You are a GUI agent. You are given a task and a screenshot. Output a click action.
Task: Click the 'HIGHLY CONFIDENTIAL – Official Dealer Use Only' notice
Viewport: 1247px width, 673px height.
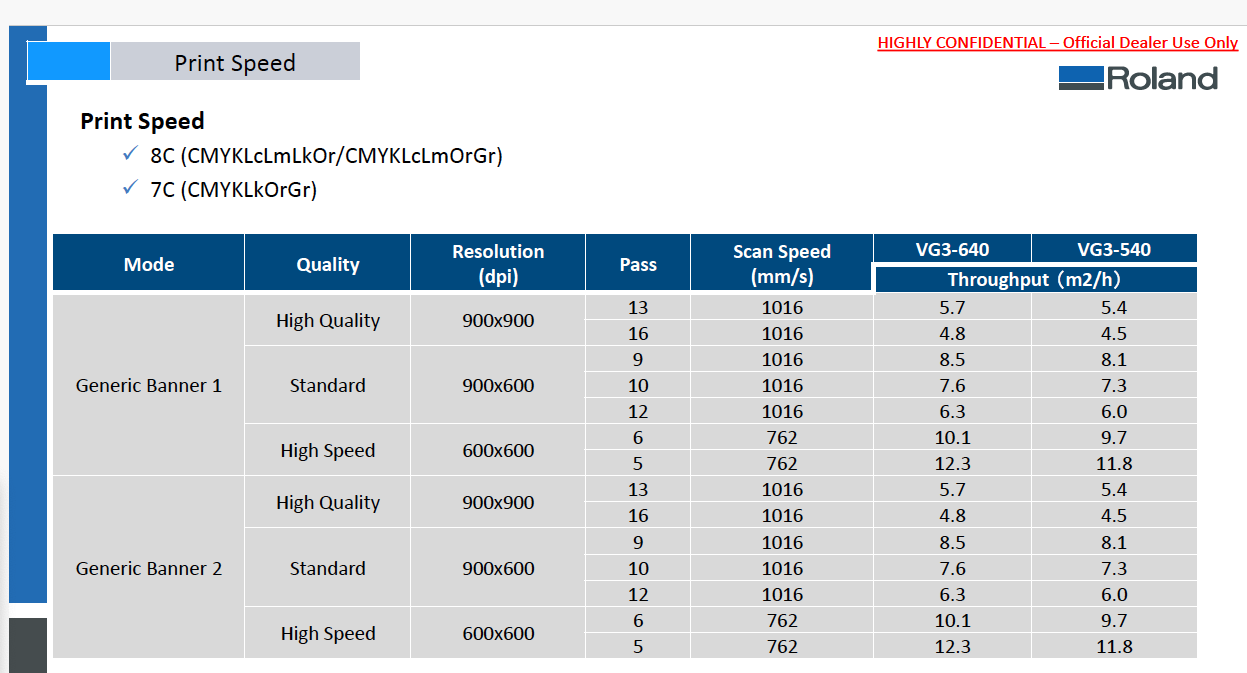pyautogui.click(x=1058, y=42)
